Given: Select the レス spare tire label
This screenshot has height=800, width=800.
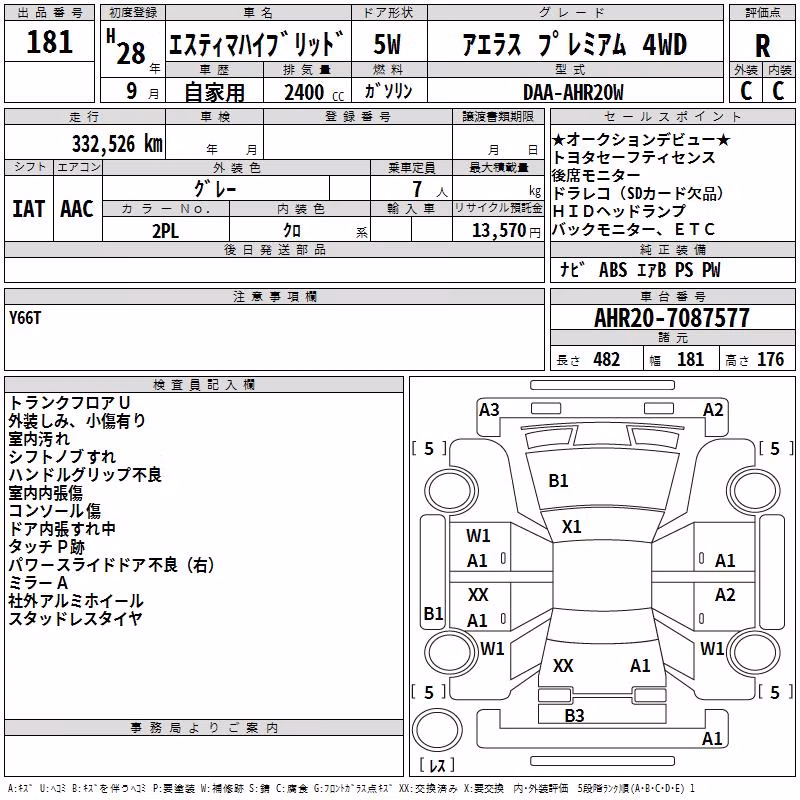Looking at the screenshot, I should point(437,765).
